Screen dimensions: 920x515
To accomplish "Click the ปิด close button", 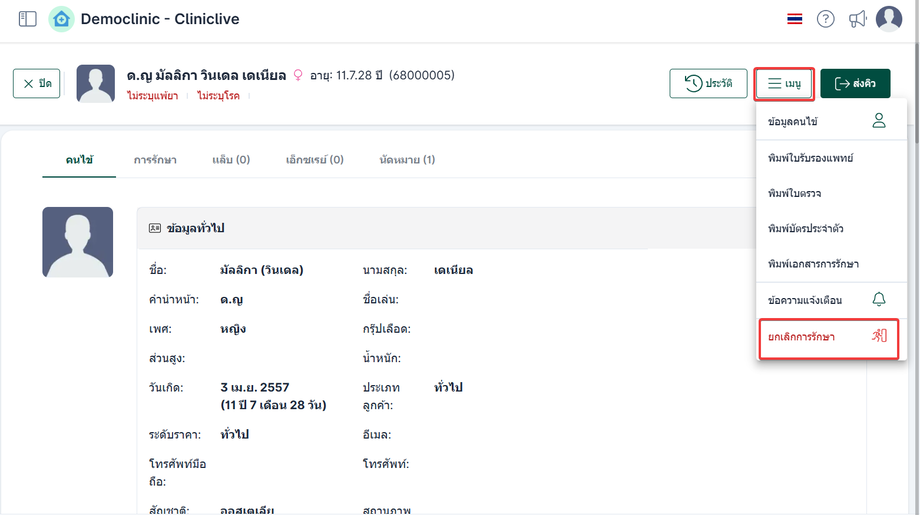I will (x=37, y=84).
